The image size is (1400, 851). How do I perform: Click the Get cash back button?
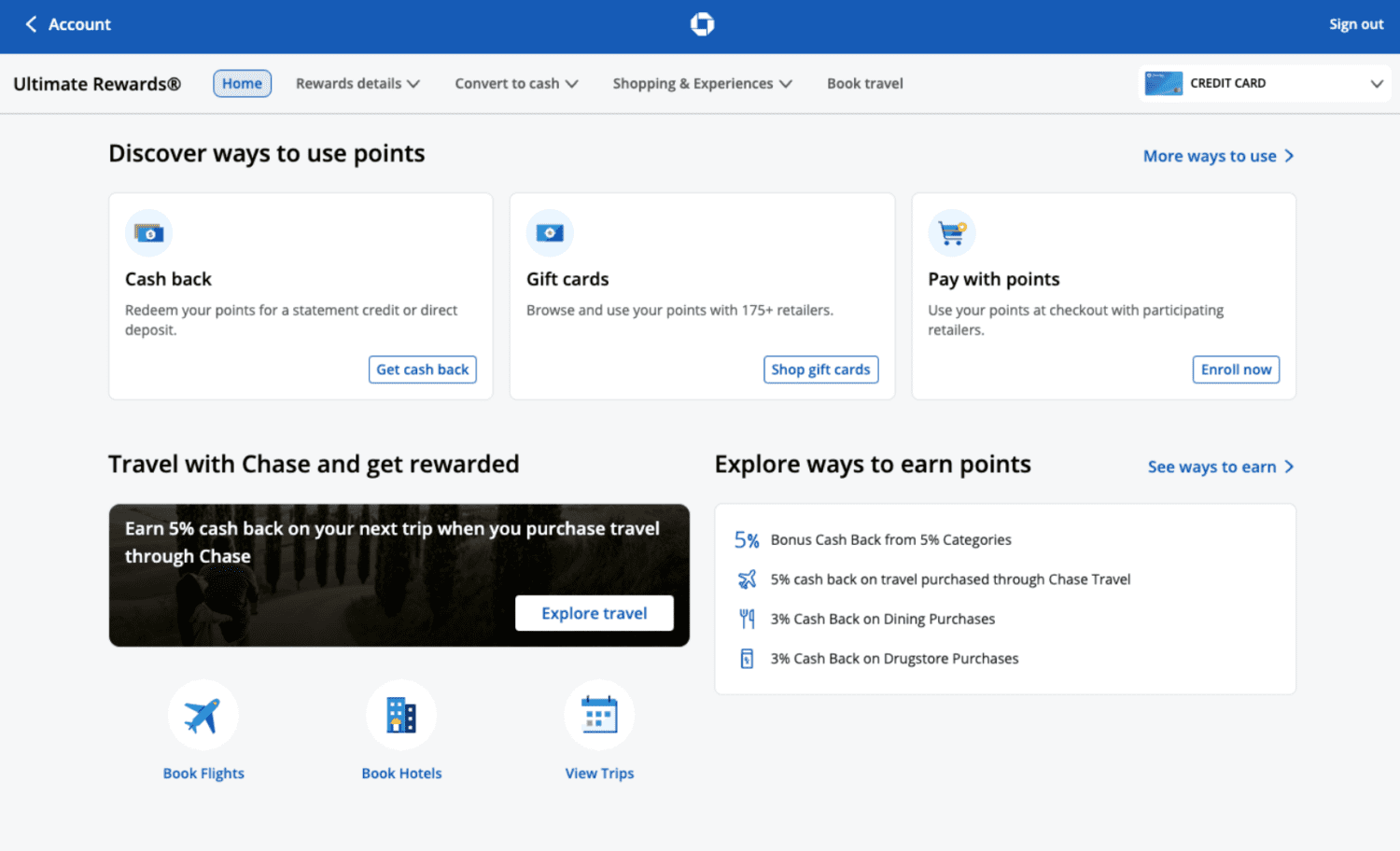(422, 369)
